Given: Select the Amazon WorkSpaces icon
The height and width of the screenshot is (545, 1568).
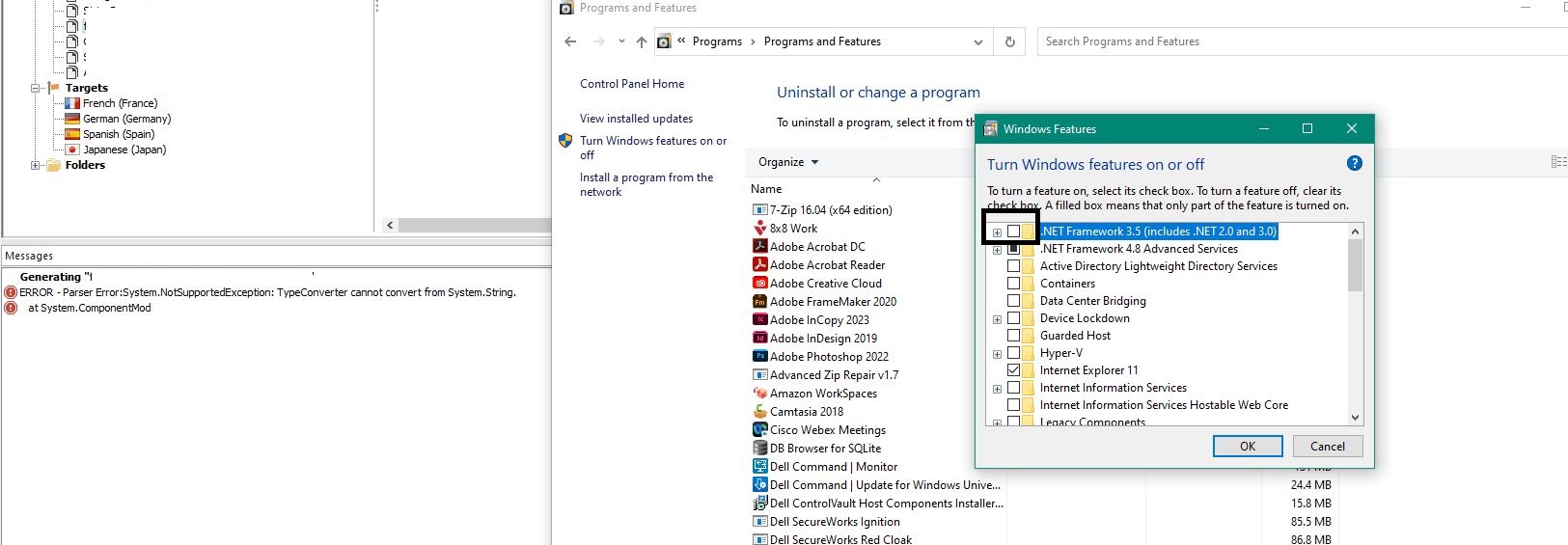Looking at the screenshot, I should pyautogui.click(x=760, y=393).
